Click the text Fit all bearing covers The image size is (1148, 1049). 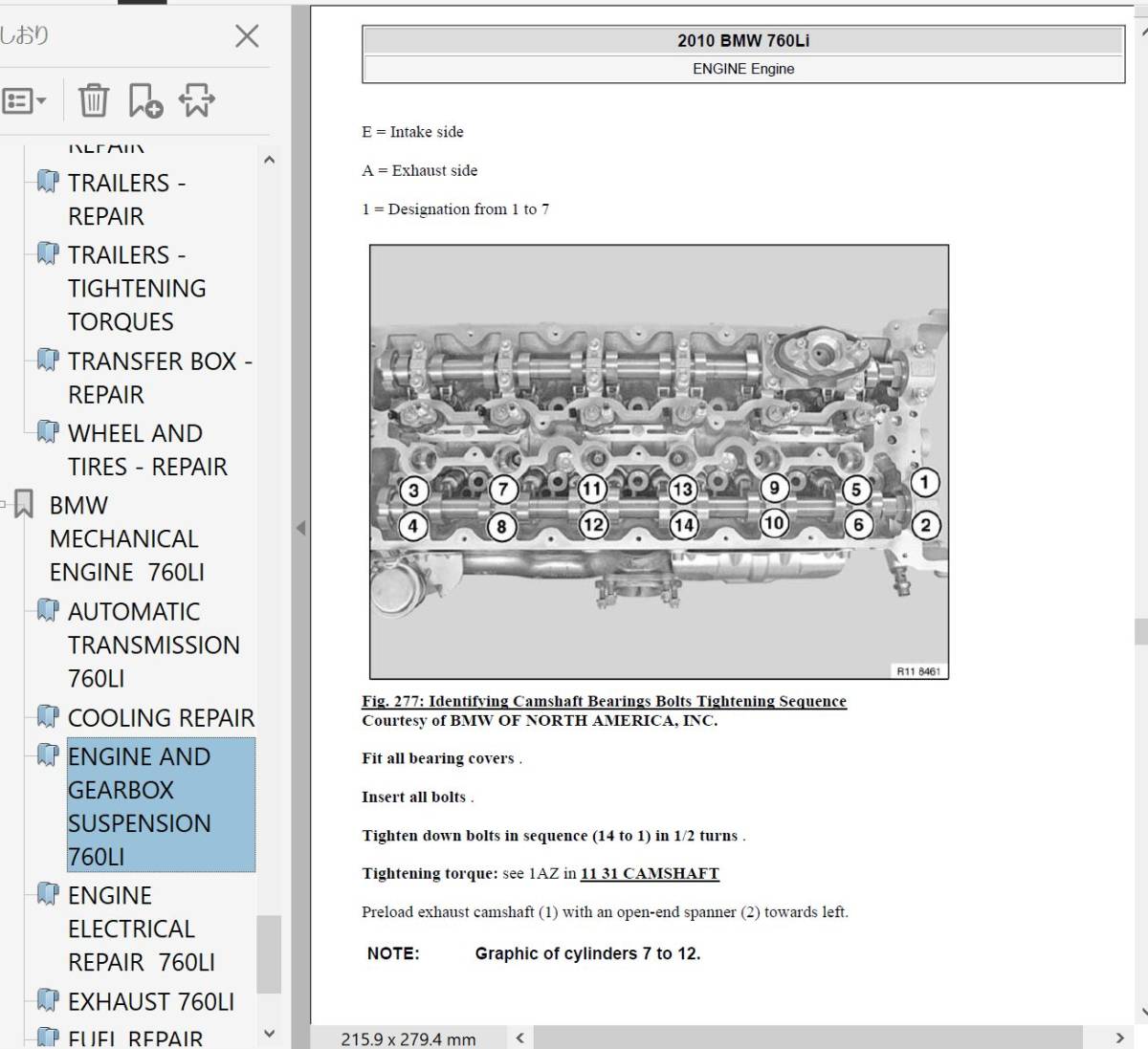tap(438, 758)
